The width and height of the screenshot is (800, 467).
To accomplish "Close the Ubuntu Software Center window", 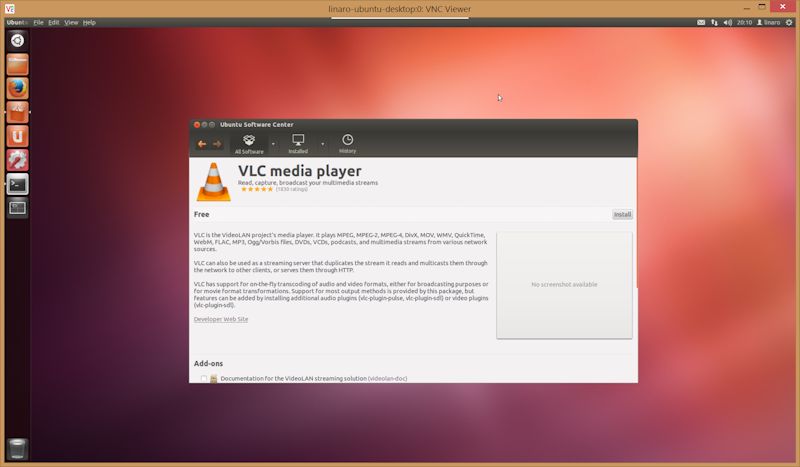I will pos(197,125).
